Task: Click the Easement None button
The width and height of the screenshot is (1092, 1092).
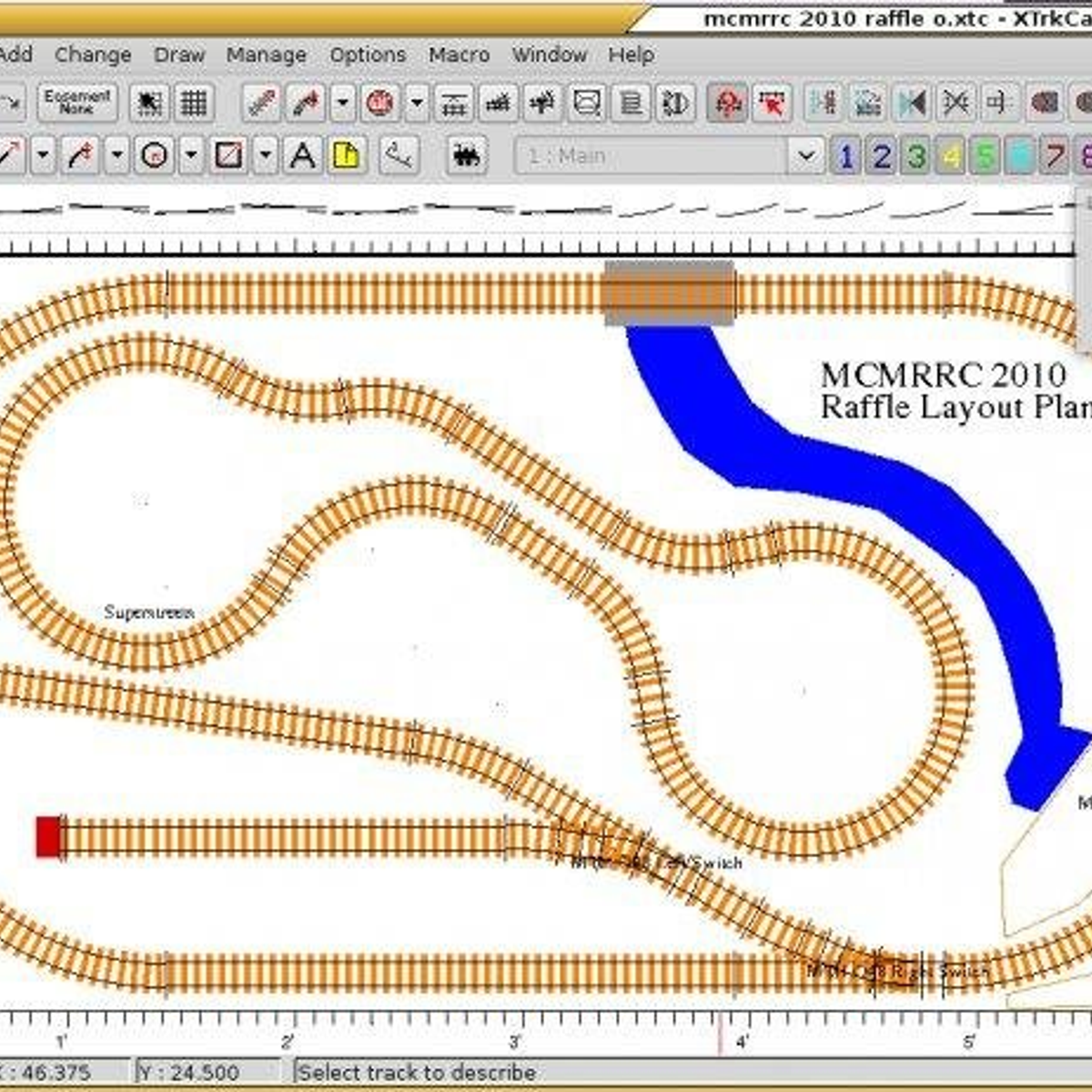Action: click(77, 102)
